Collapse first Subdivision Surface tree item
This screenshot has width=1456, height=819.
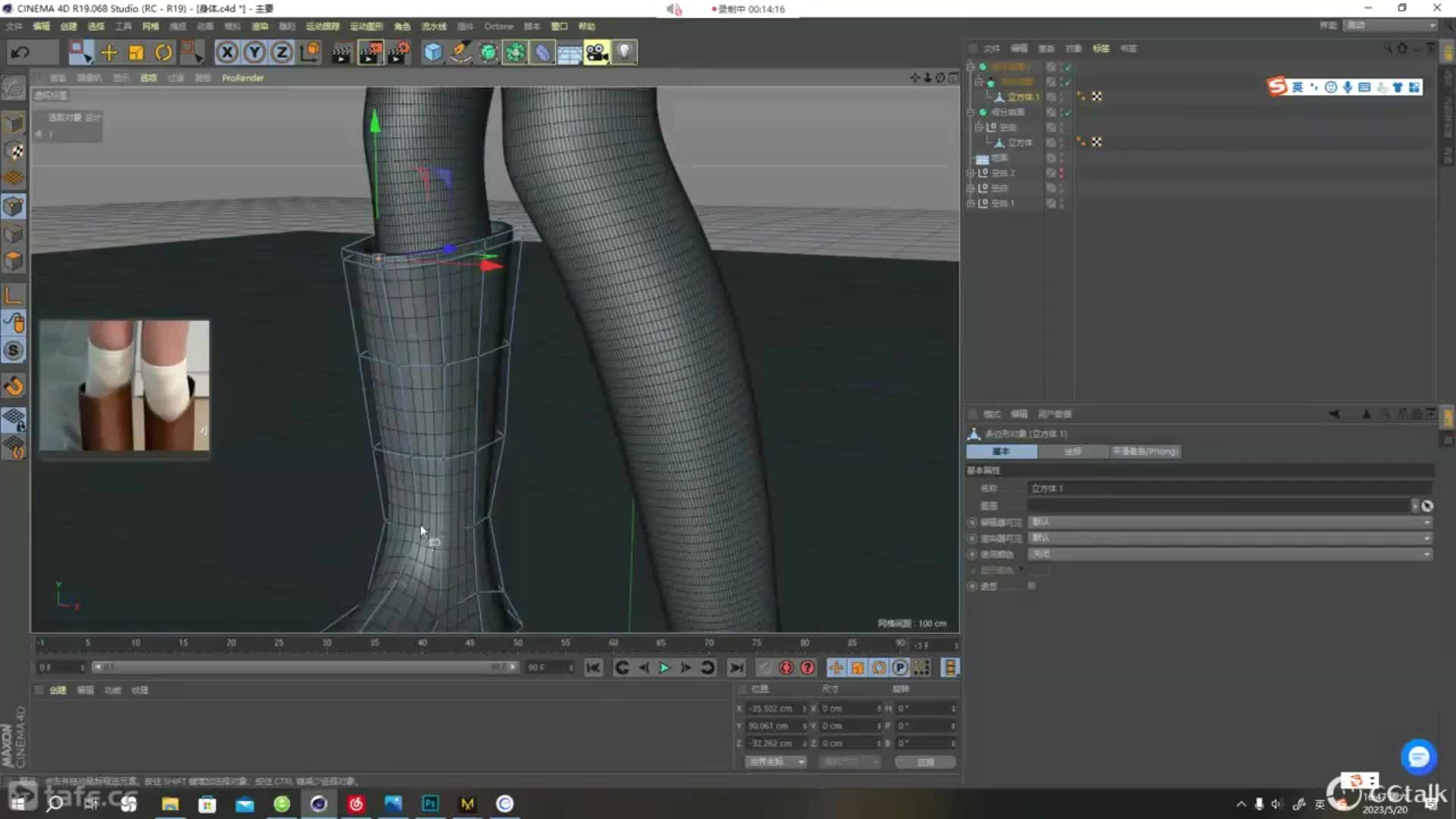970,67
